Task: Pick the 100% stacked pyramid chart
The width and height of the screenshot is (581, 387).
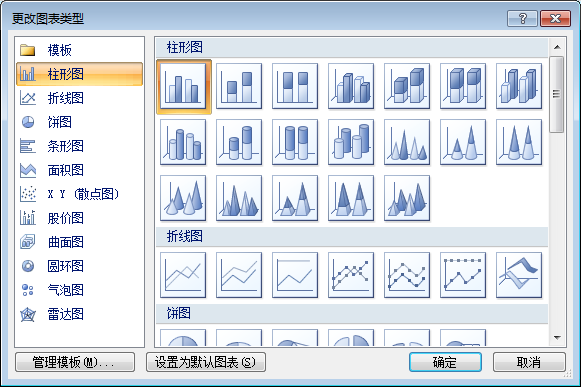Action: [351, 198]
